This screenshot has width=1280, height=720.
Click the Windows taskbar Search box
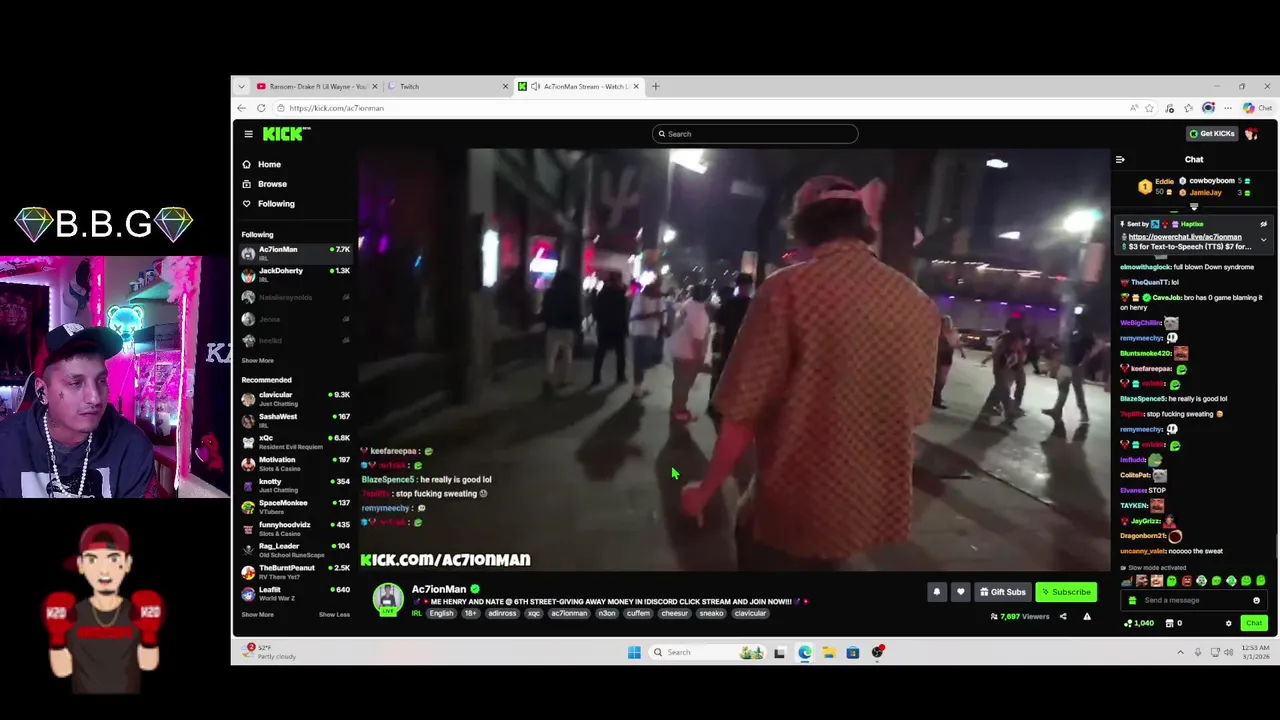[x=708, y=653]
